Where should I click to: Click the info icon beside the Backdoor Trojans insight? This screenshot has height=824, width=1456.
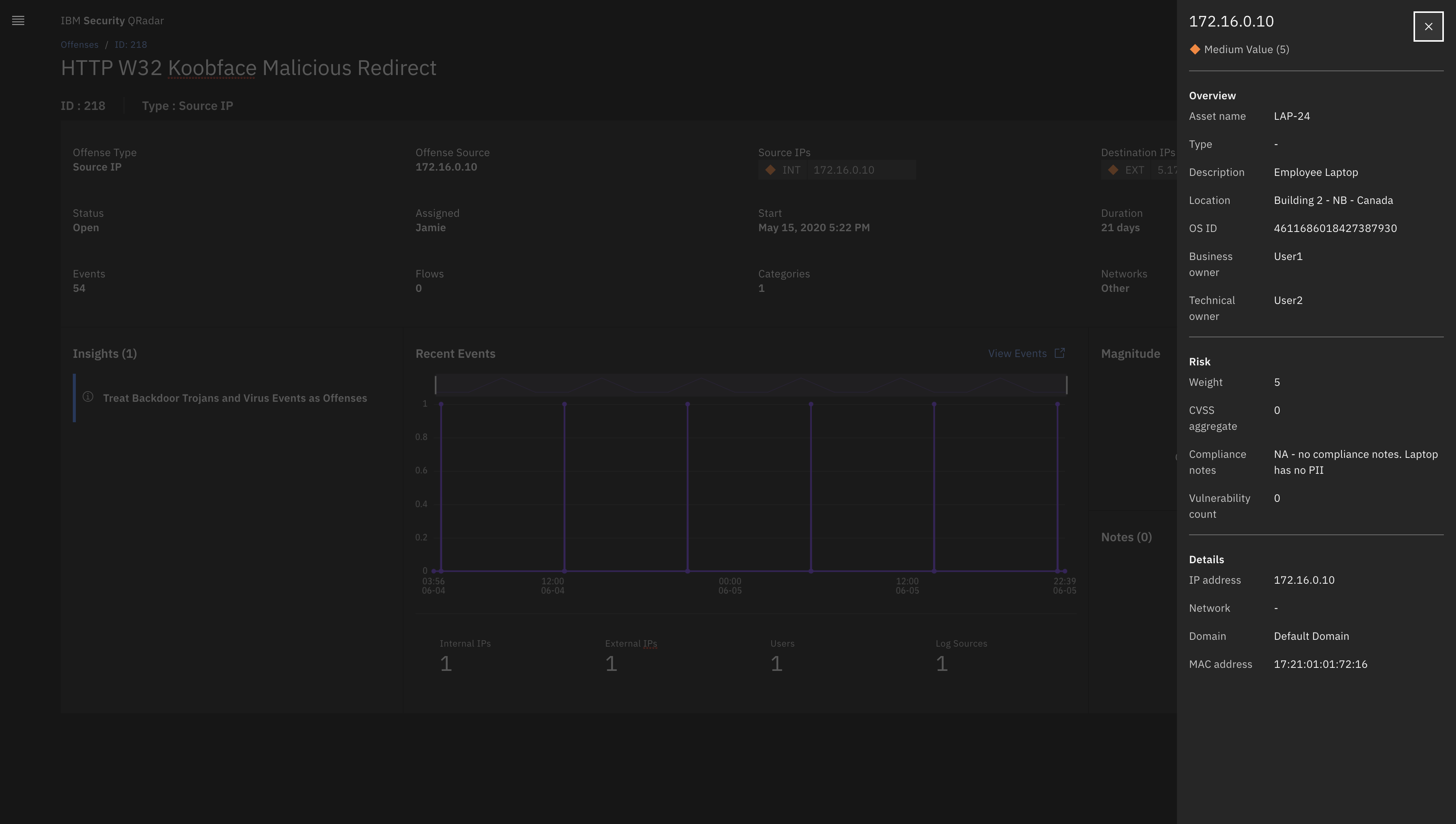(x=88, y=397)
